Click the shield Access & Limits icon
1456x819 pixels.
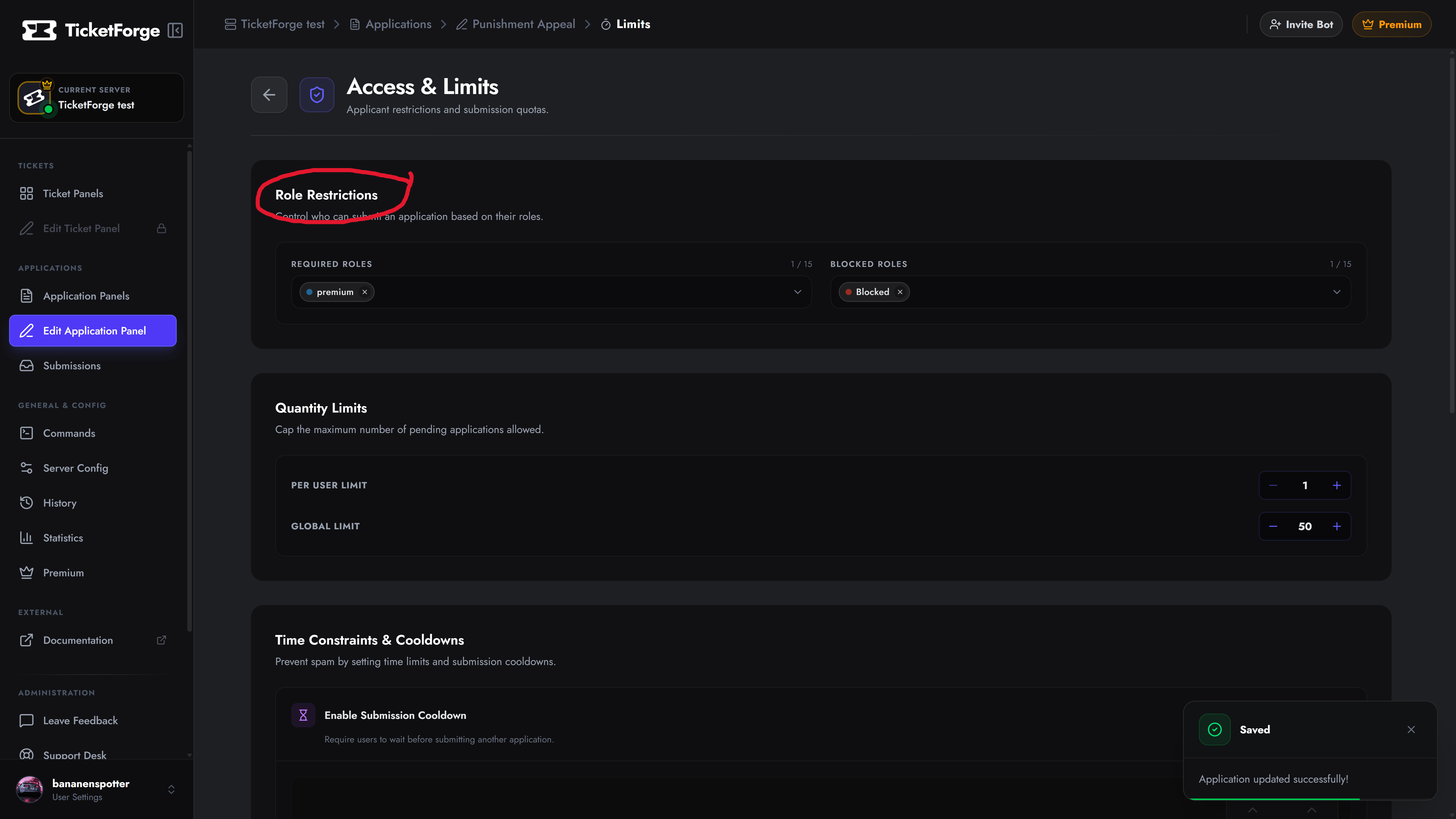[x=316, y=95]
